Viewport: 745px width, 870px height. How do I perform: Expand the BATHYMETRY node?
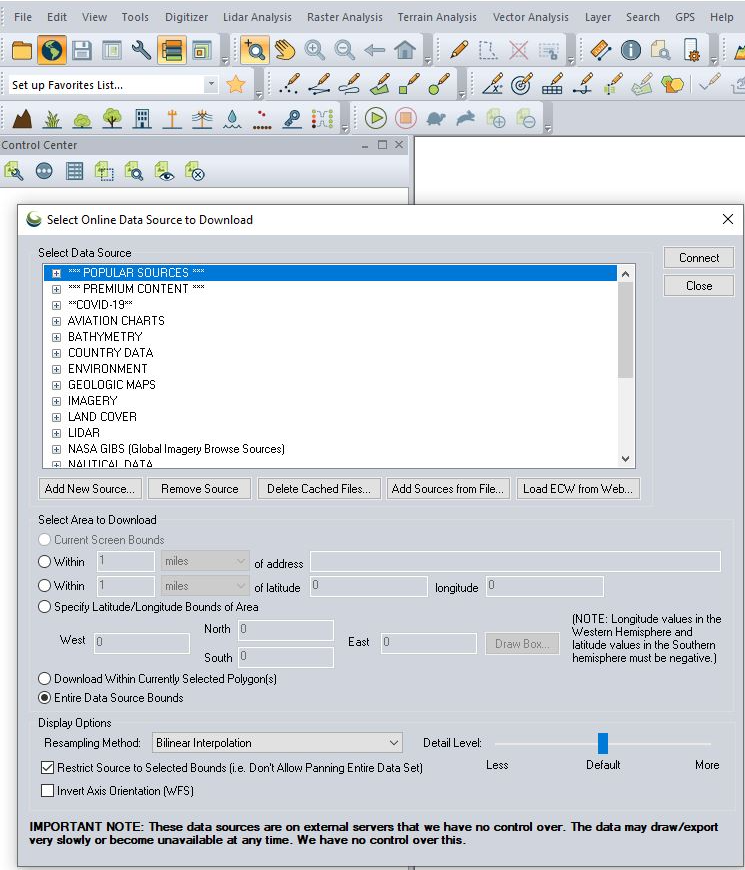(56, 337)
